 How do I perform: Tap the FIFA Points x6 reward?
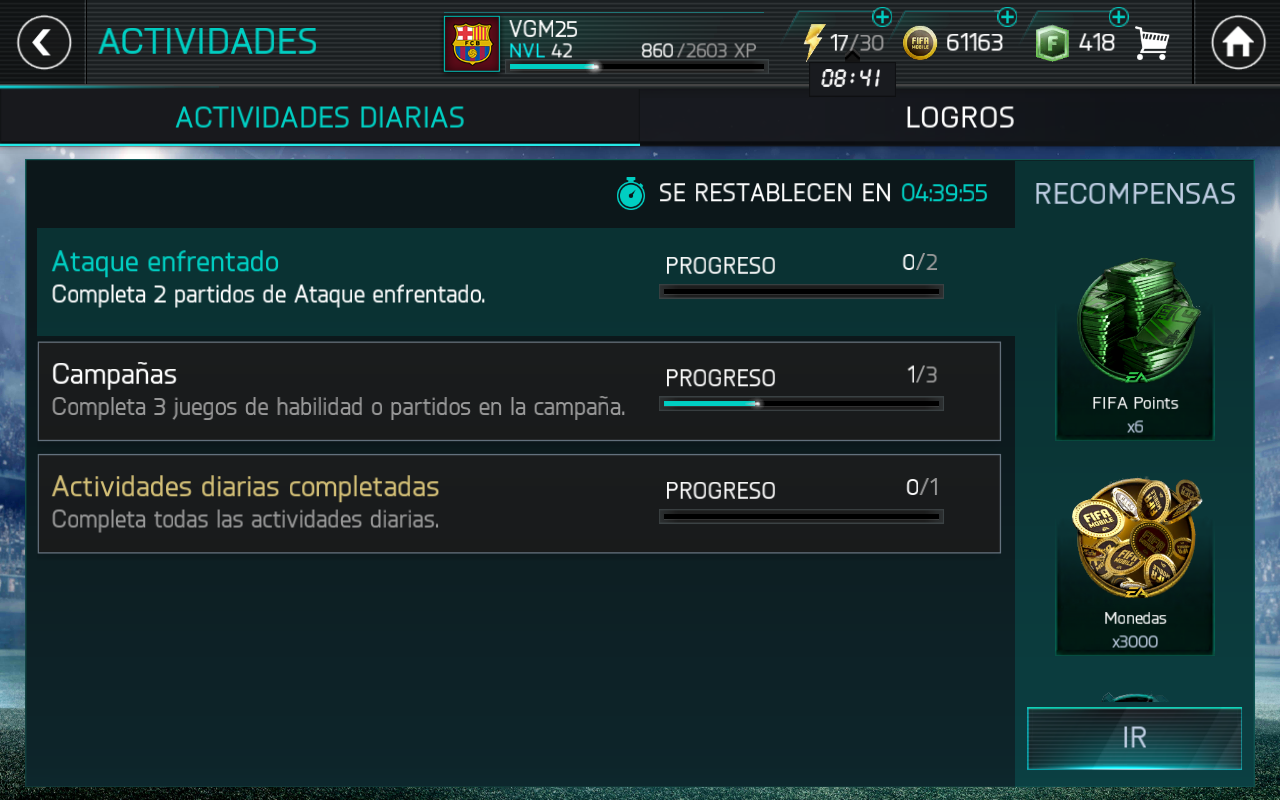[x=1135, y=347]
